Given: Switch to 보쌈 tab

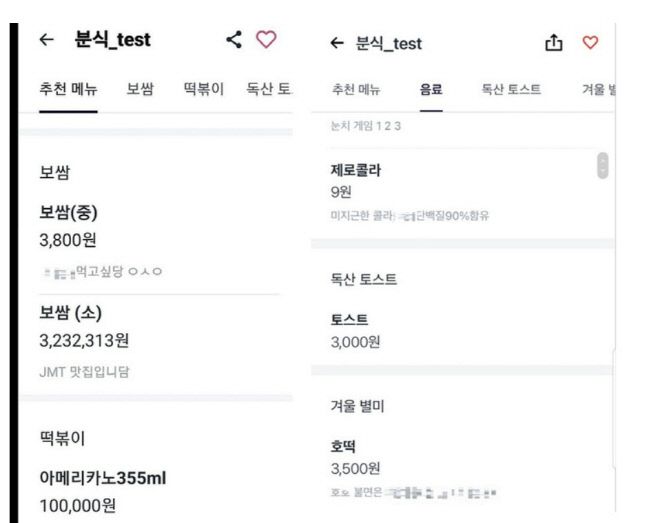Looking at the screenshot, I should (140, 90).
